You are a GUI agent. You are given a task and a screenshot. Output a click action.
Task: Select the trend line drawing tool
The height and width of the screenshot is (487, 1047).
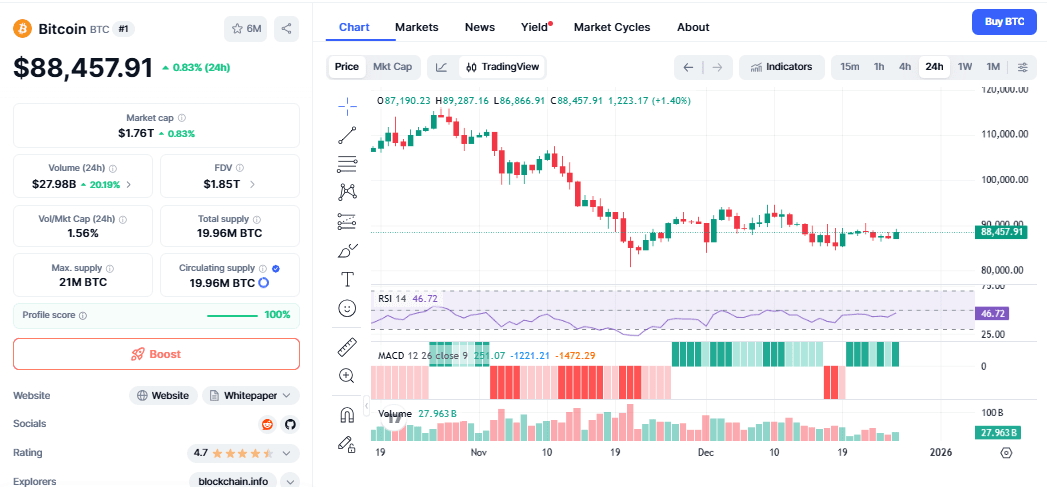tap(347, 134)
